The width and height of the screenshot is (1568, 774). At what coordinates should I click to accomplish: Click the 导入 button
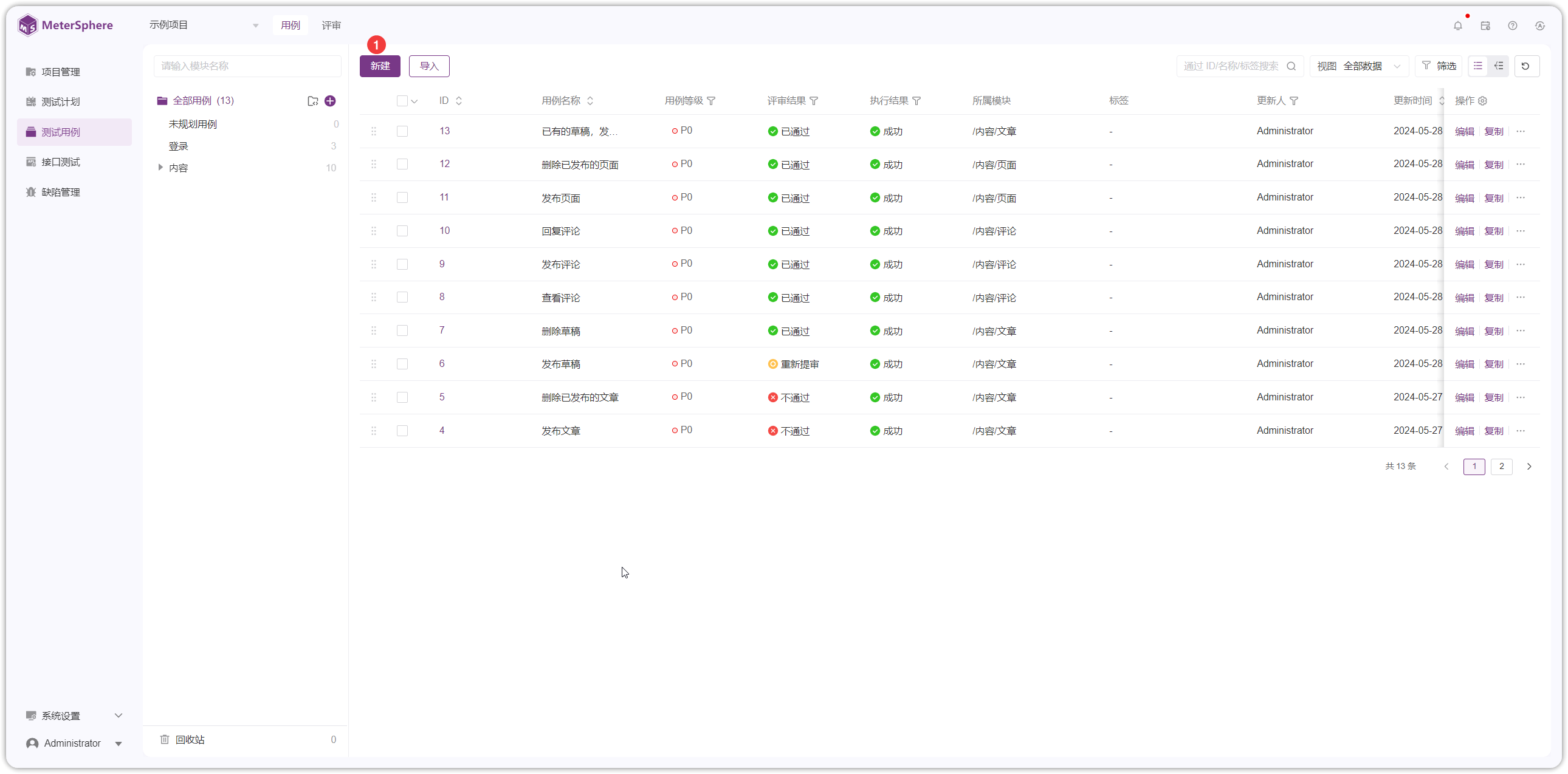click(429, 66)
